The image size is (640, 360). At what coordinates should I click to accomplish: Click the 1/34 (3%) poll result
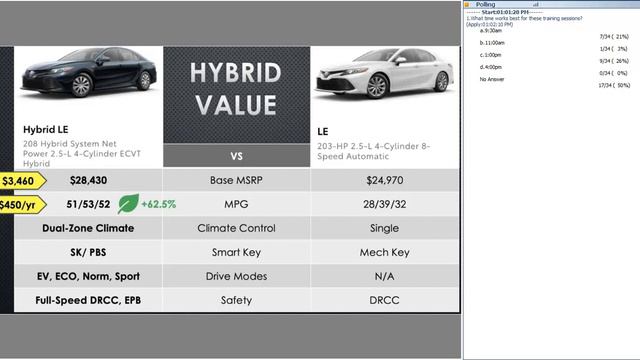[613, 49]
